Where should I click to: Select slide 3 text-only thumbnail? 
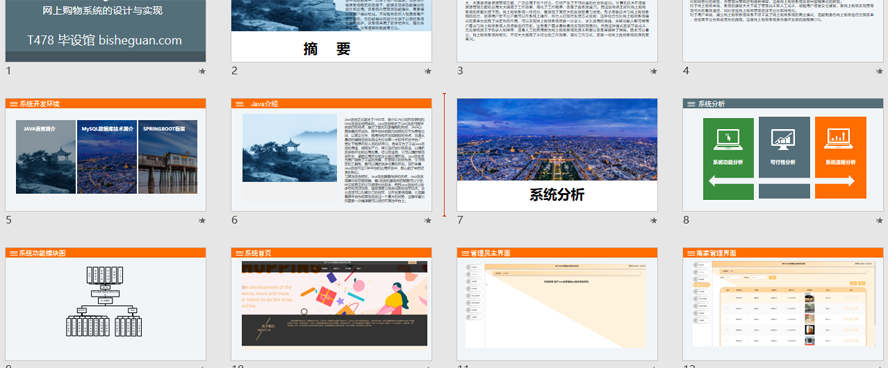(557, 31)
